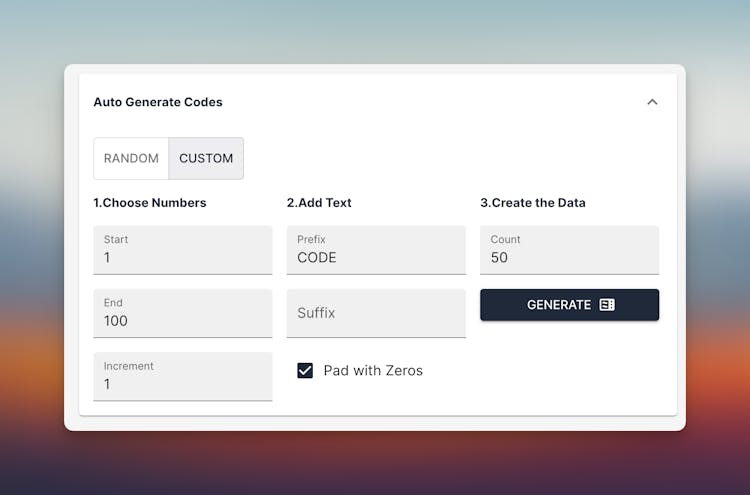Click the '1.Choose Numbers' heading

tap(150, 203)
